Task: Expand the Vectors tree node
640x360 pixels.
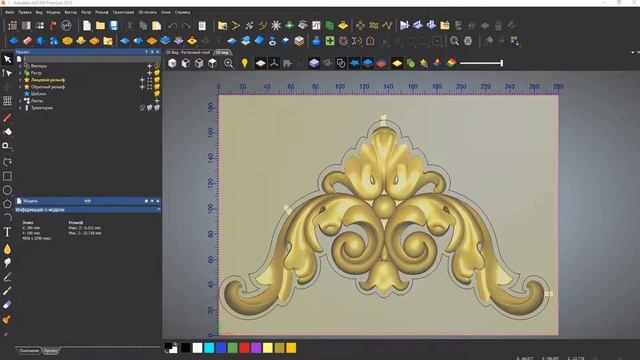Action: 20,66
